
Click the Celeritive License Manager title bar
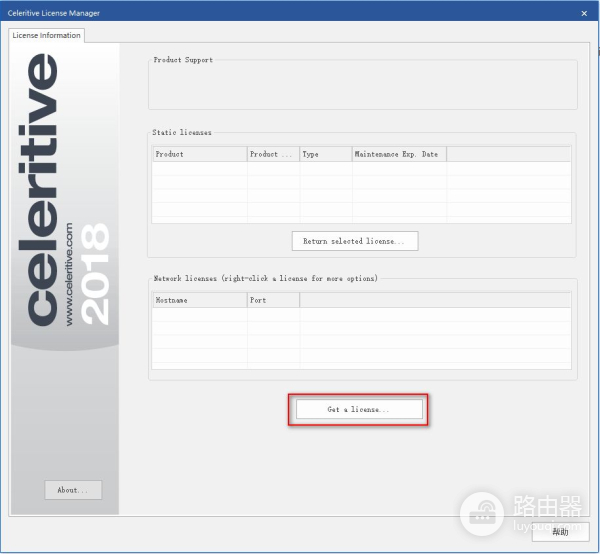click(x=250, y=12)
